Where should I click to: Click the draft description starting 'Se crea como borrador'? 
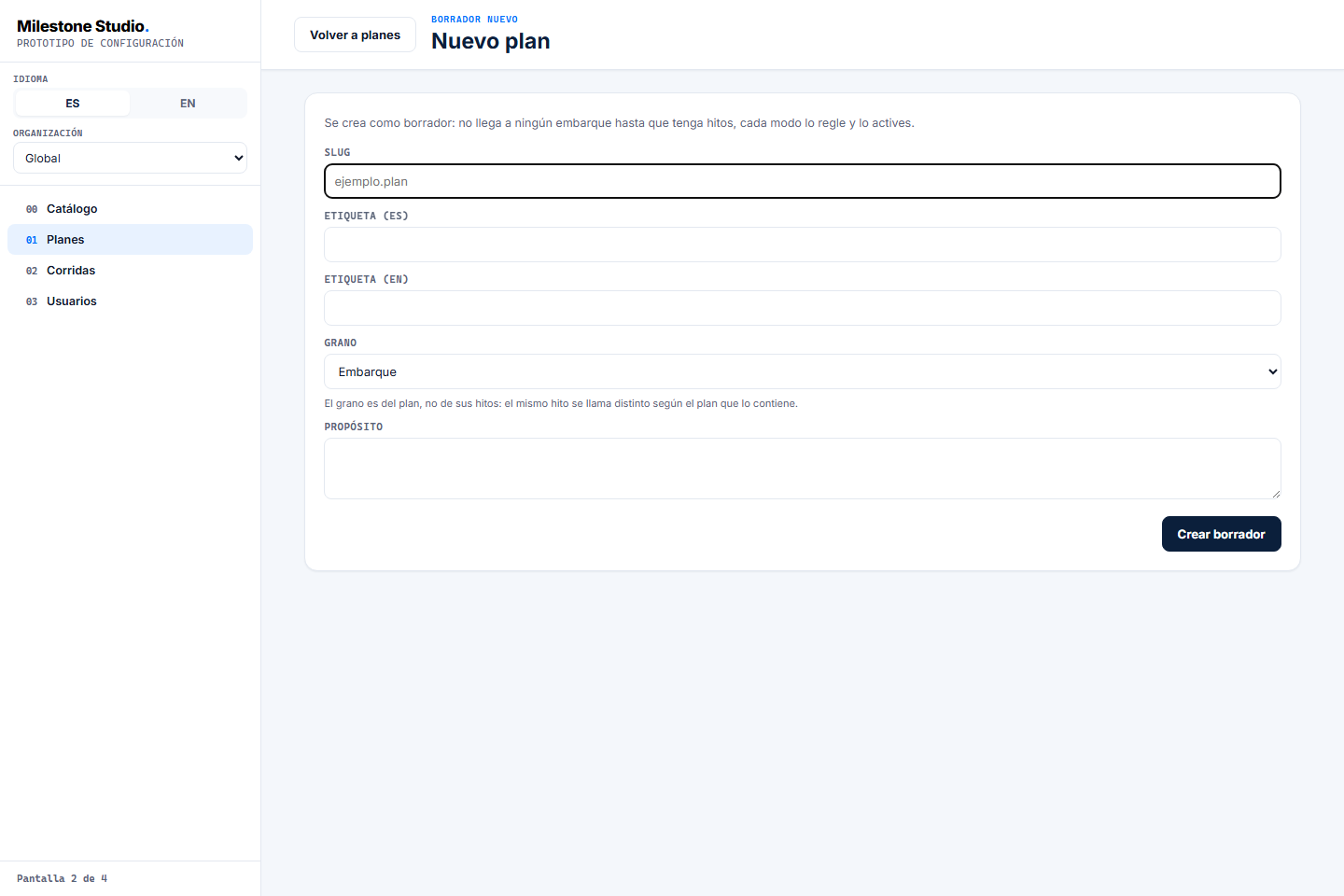point(619,122)
